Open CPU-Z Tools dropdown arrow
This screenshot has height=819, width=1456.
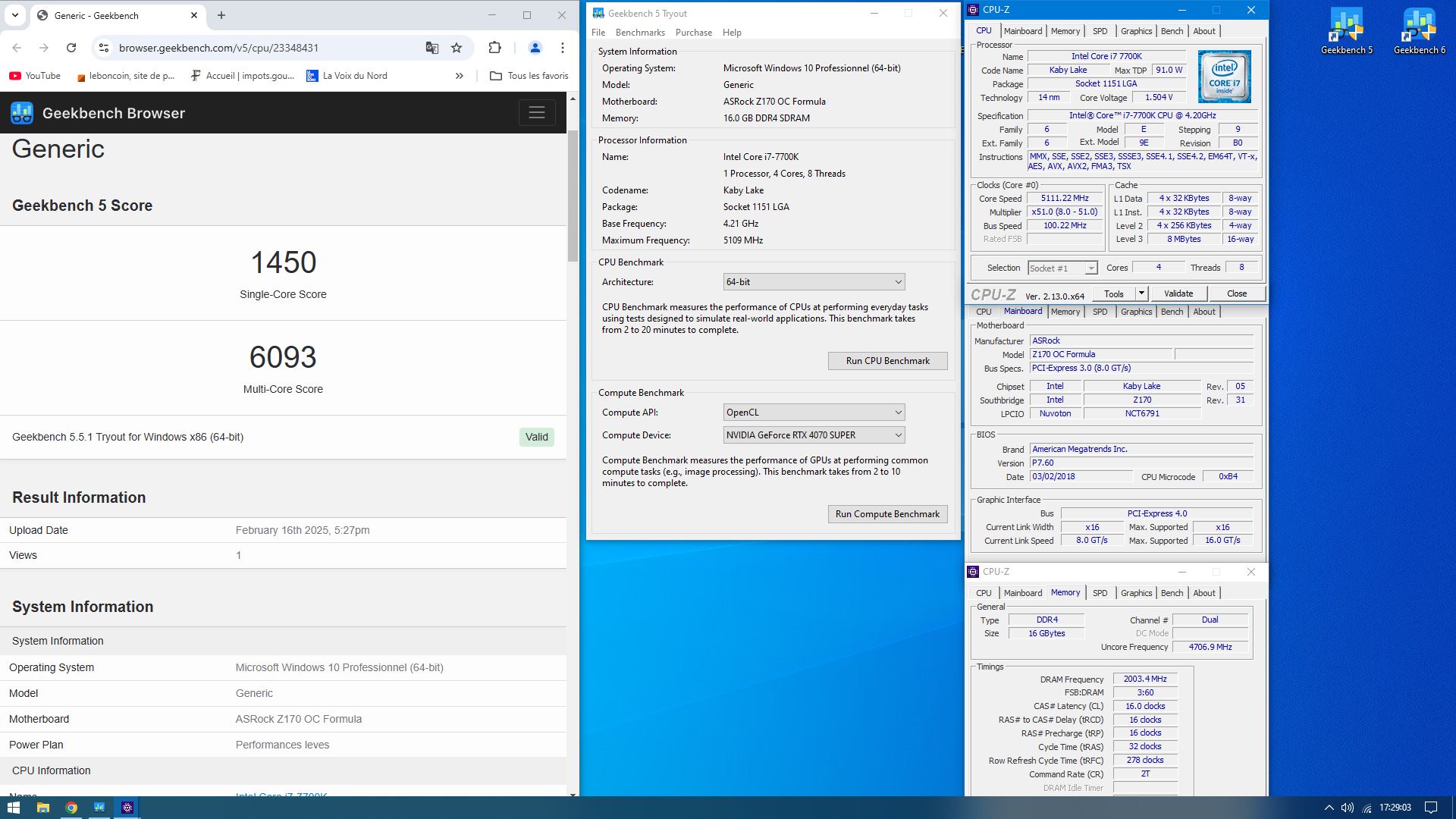(x=1141, y=293)
